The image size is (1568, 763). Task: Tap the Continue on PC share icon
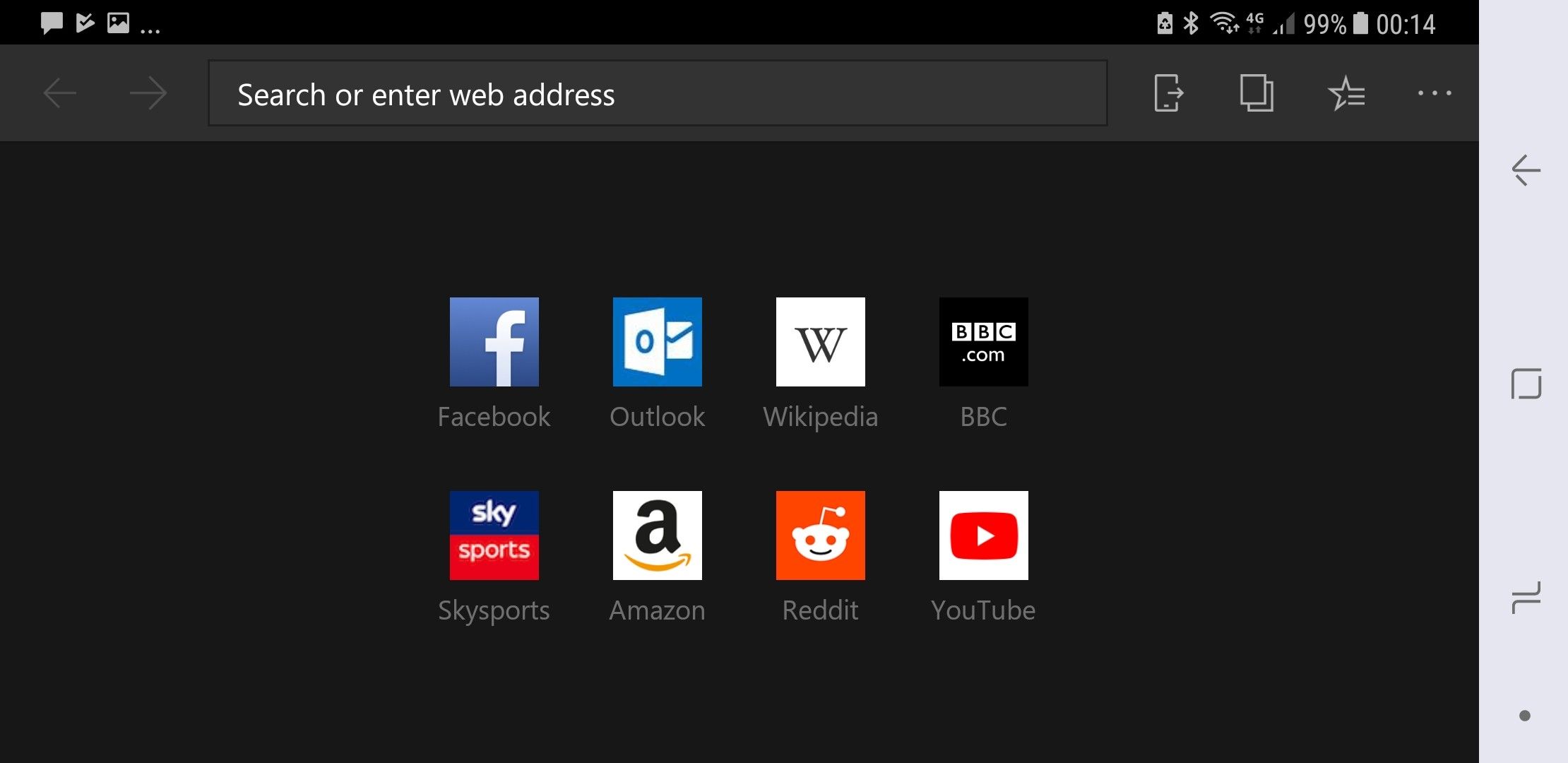1167,93
